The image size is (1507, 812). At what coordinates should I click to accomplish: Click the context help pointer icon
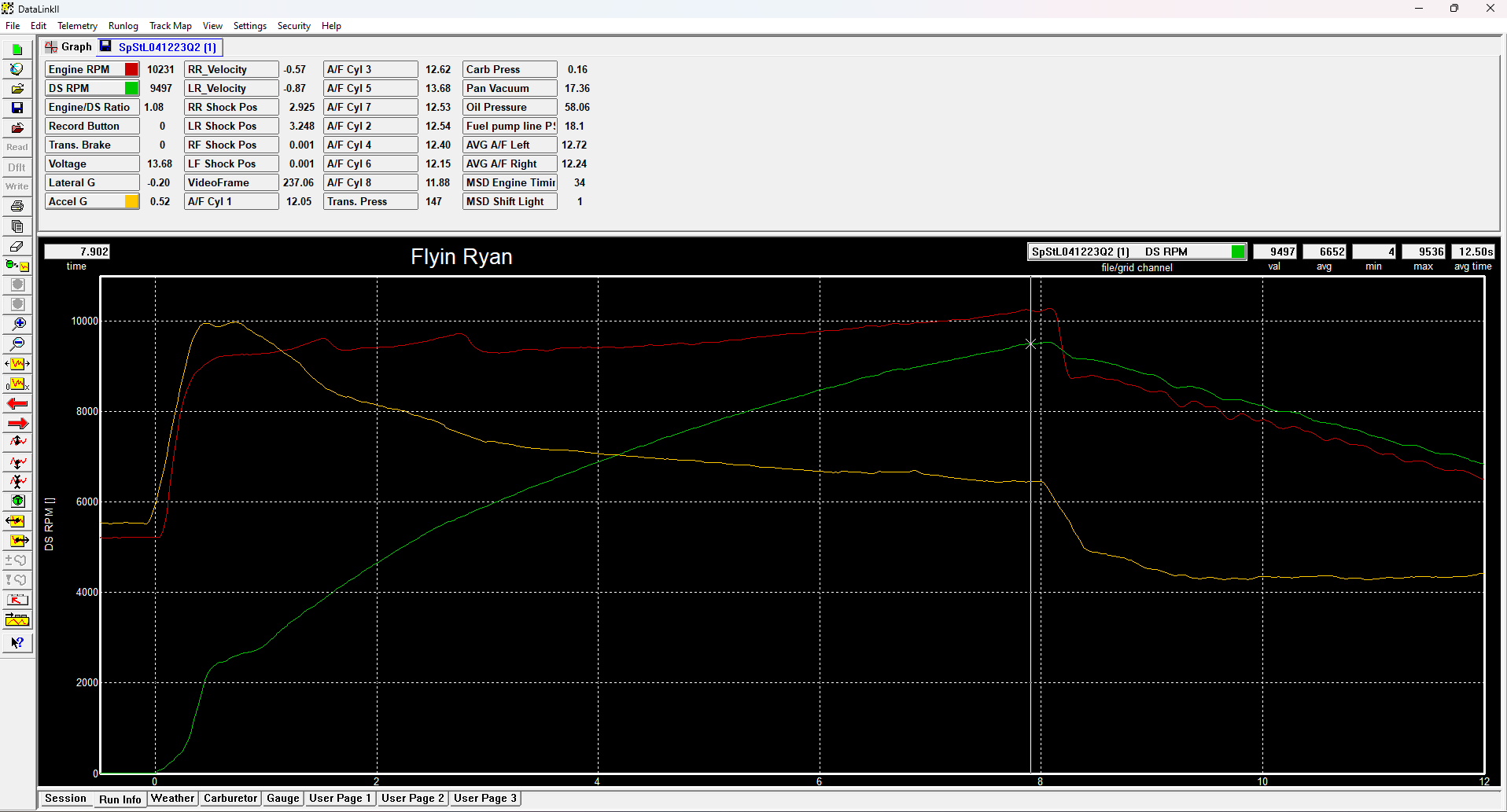(x=17, y=643)
